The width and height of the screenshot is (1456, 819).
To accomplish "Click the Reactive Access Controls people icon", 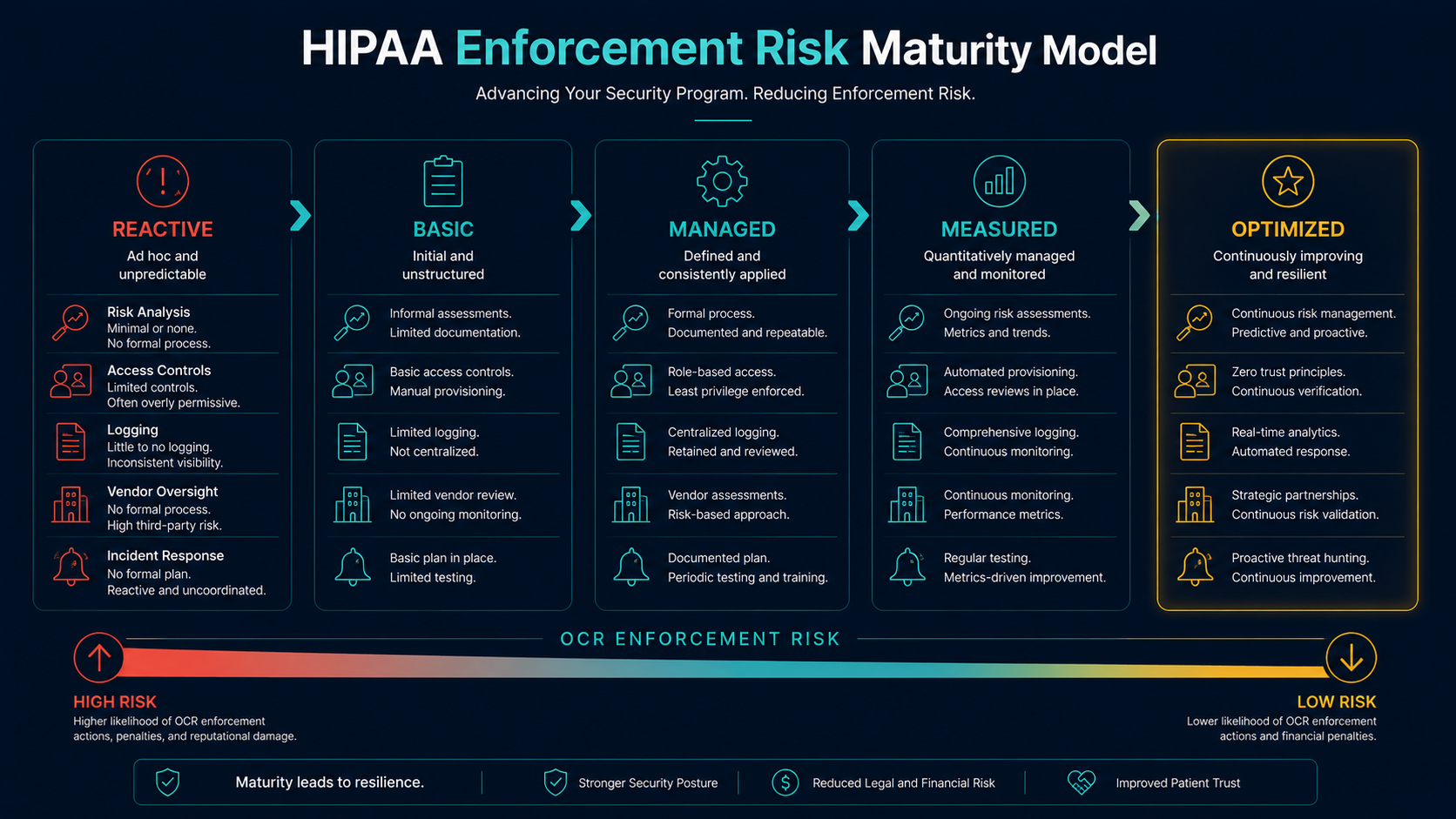I will tap(71, 381).
